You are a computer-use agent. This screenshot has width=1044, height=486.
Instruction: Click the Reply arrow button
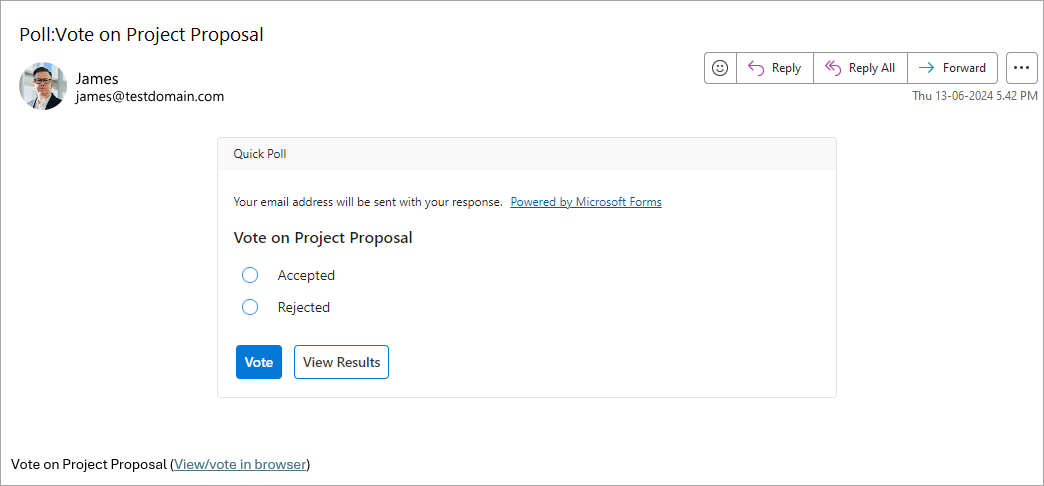(775, 68)
